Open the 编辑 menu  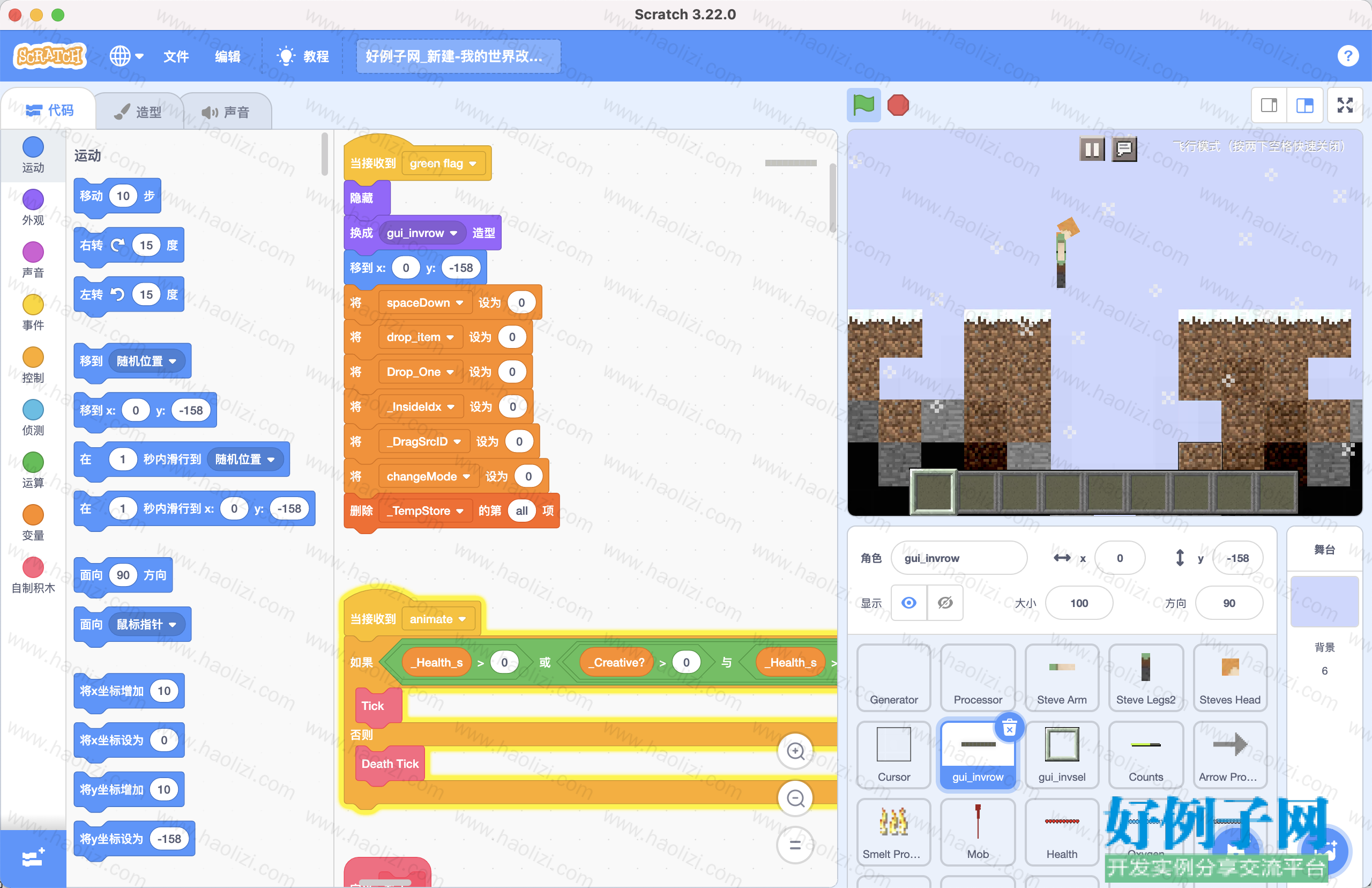point(228,56)
